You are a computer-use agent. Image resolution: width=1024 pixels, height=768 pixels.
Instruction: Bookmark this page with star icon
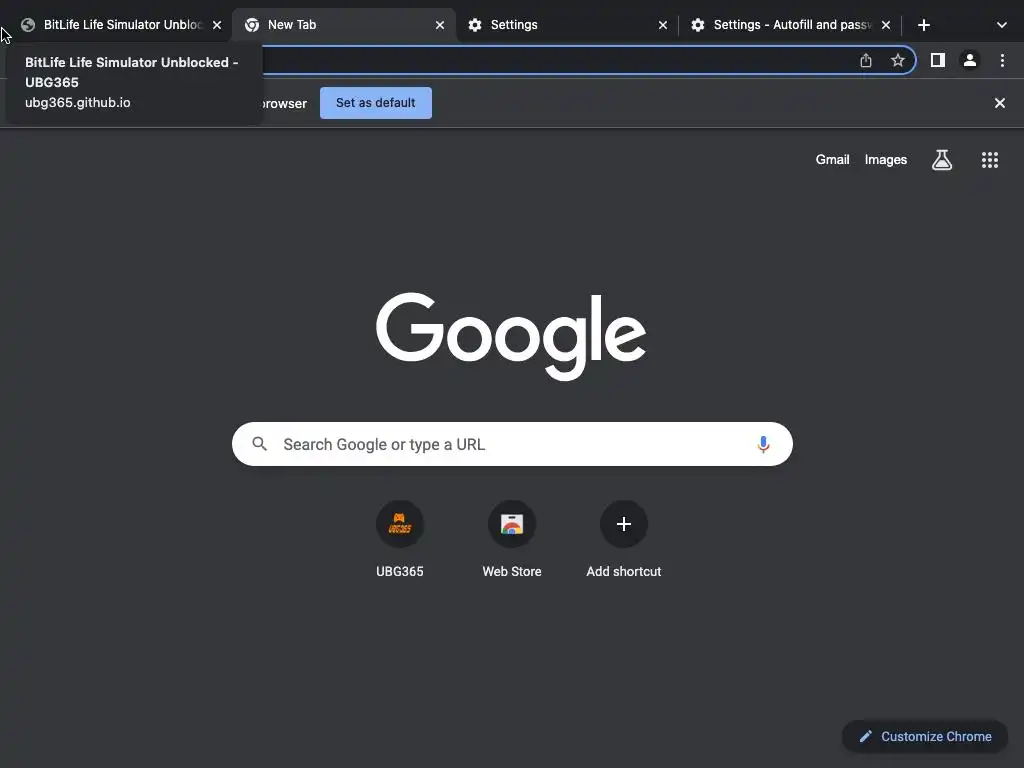pos(898,61)
